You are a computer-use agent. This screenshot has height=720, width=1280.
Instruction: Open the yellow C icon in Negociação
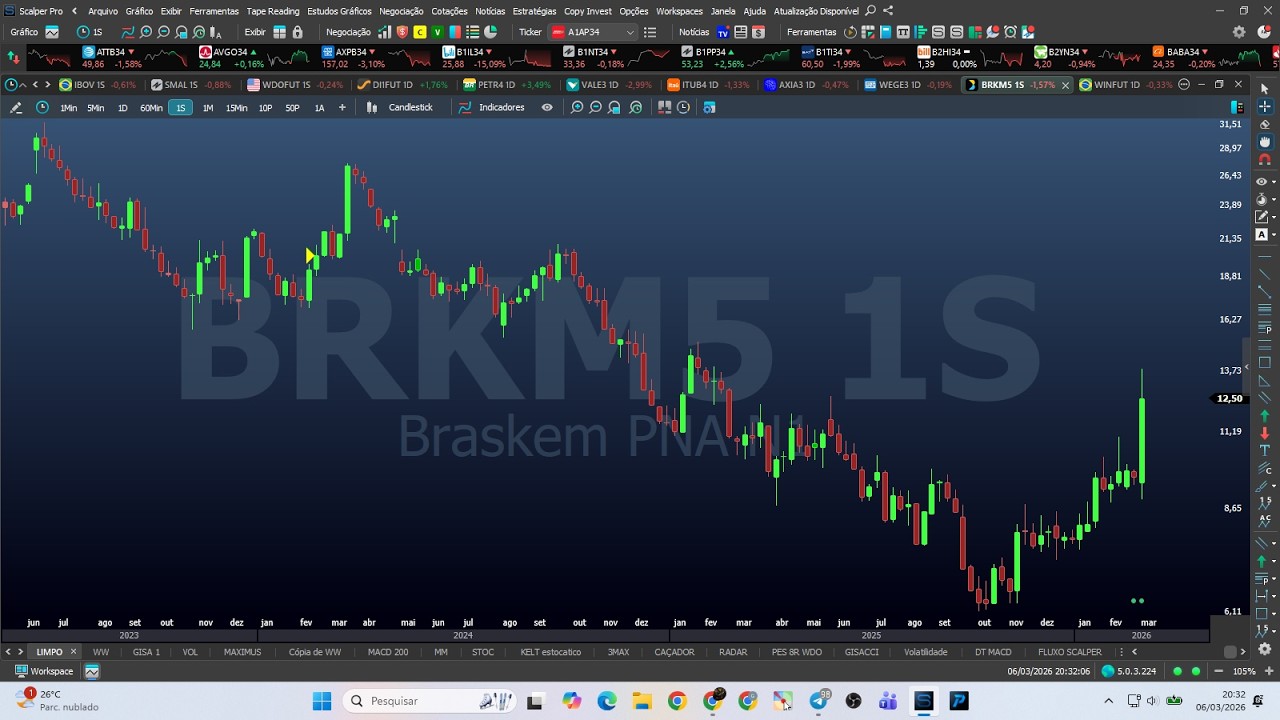click(420, 32)
